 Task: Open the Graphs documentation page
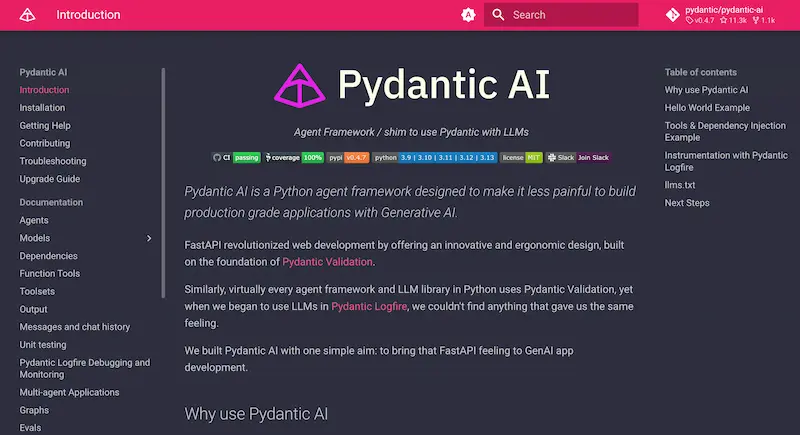[x=34, y=410]
